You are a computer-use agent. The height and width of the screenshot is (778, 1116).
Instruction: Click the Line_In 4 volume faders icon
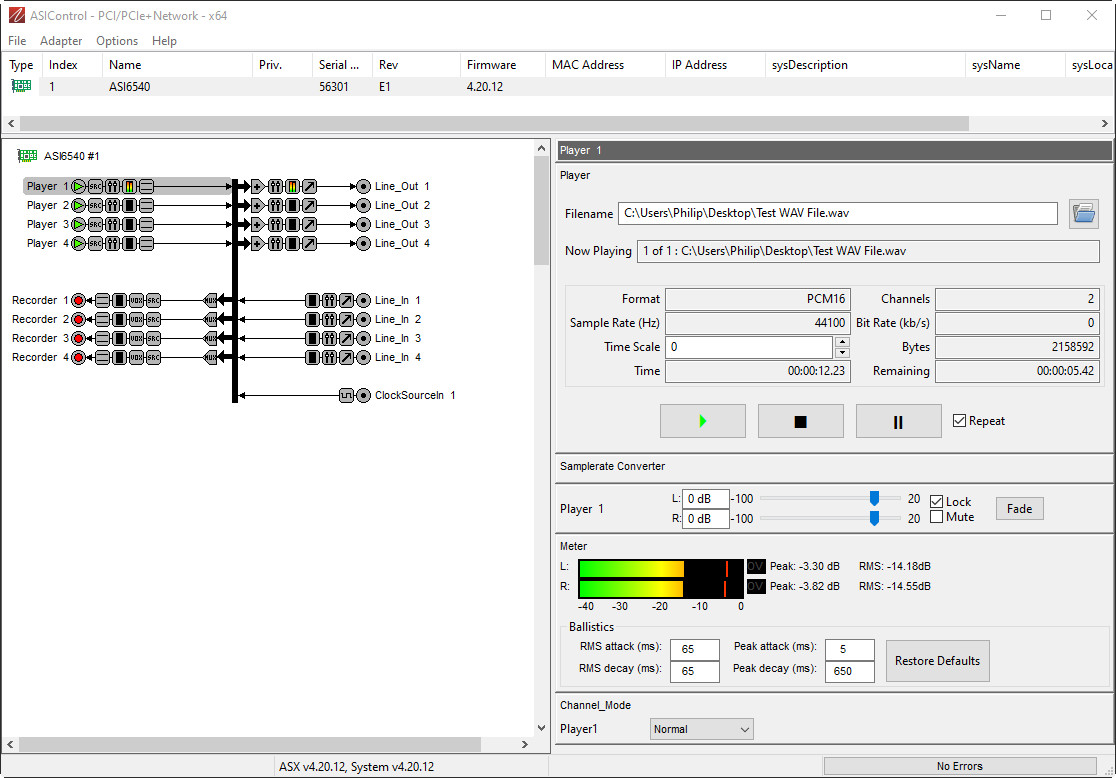(x=329, y=357)
